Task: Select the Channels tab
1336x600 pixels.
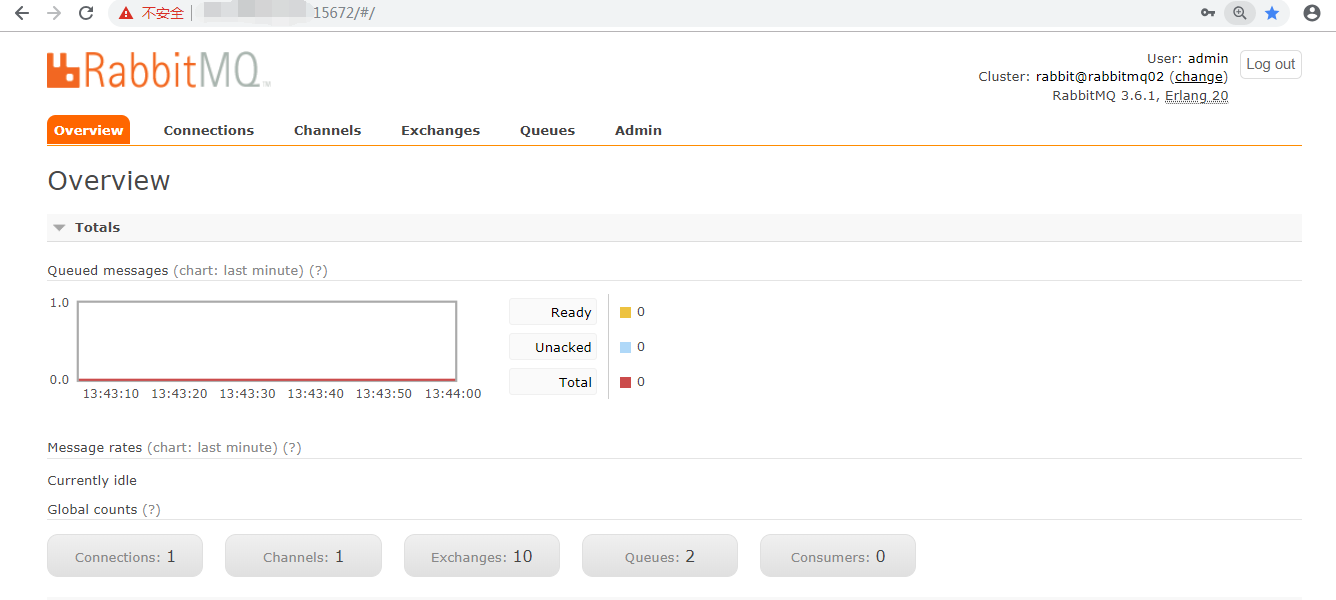Action: (327, 130)
